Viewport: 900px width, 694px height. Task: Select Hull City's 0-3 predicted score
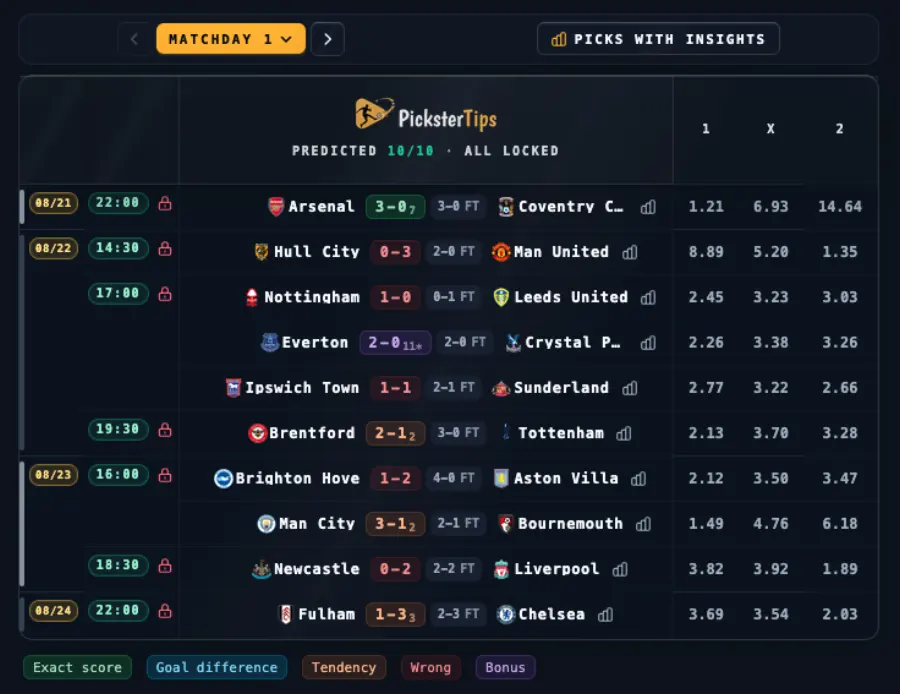[395, 252]
